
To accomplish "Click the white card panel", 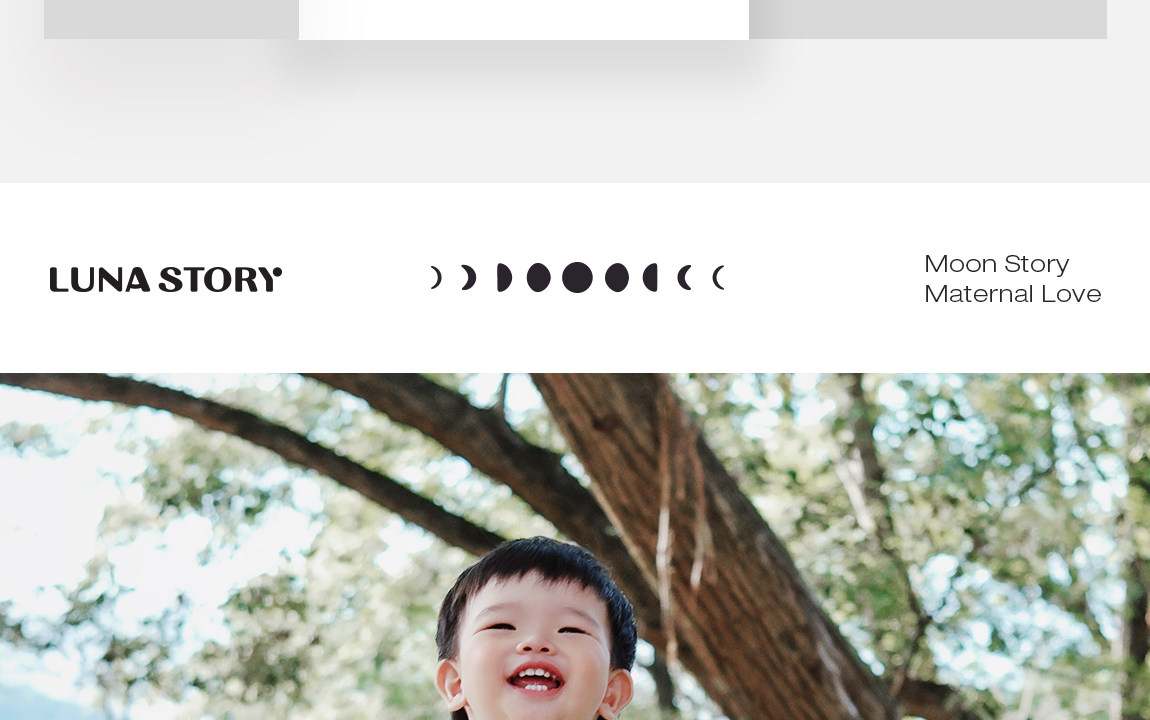I will click(524, 20).
